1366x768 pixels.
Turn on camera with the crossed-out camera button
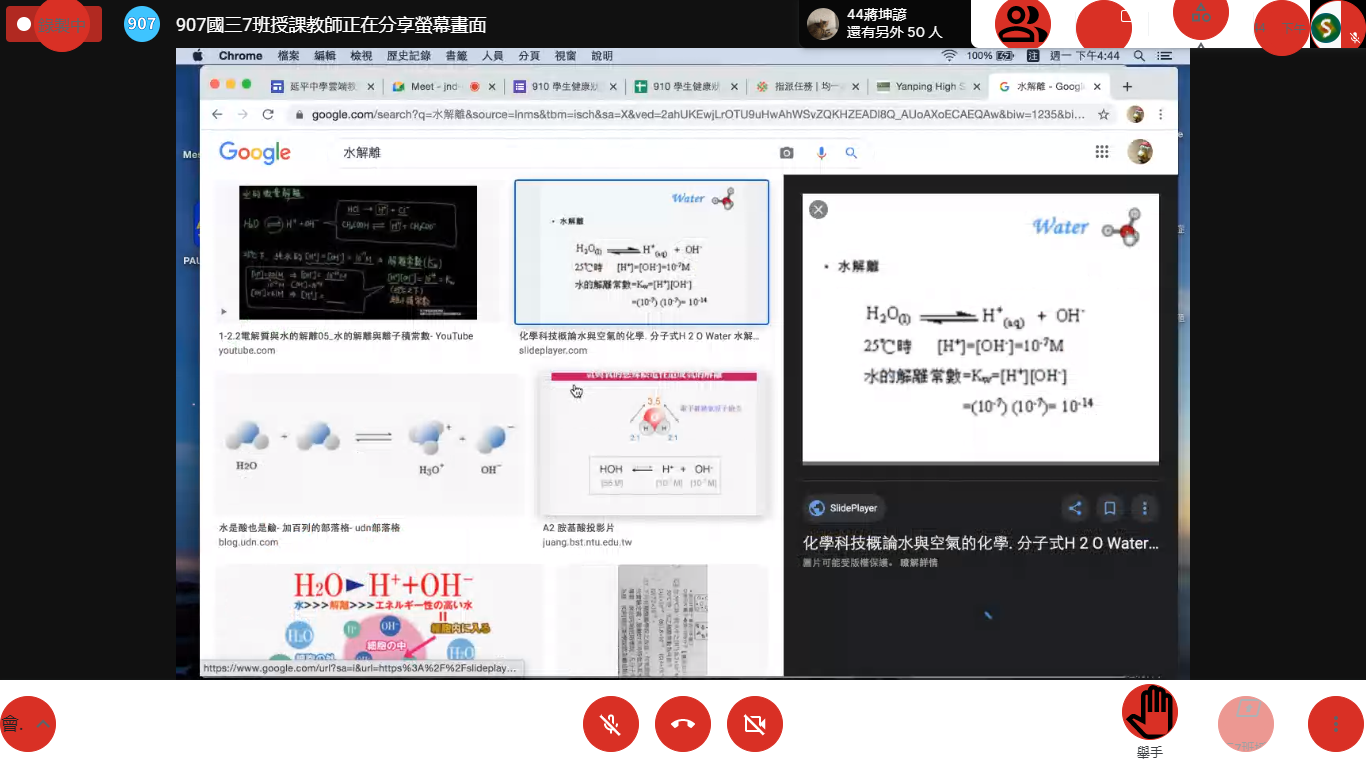coord(755,724)
